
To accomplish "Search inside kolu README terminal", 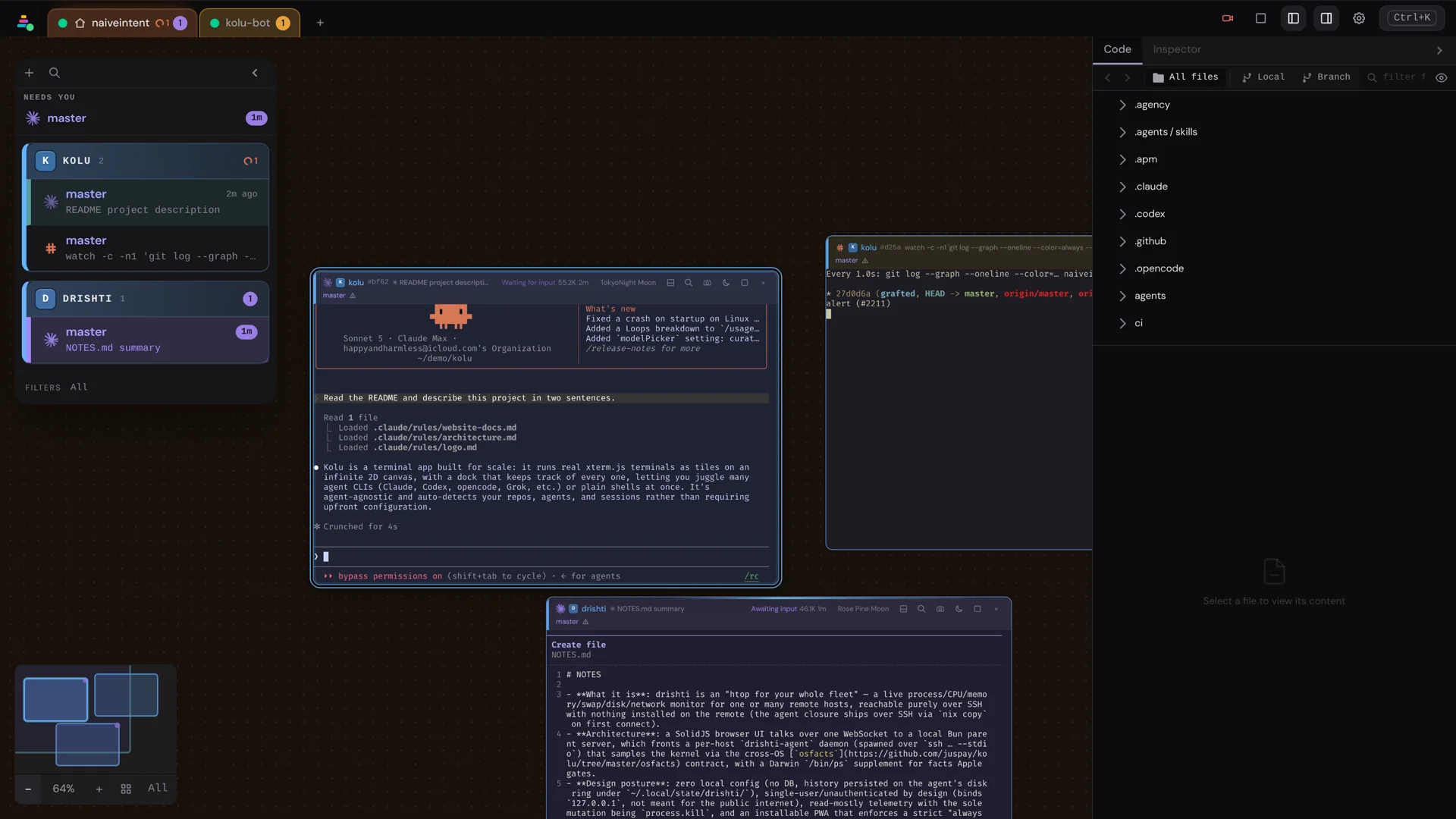I will [689, 283].
